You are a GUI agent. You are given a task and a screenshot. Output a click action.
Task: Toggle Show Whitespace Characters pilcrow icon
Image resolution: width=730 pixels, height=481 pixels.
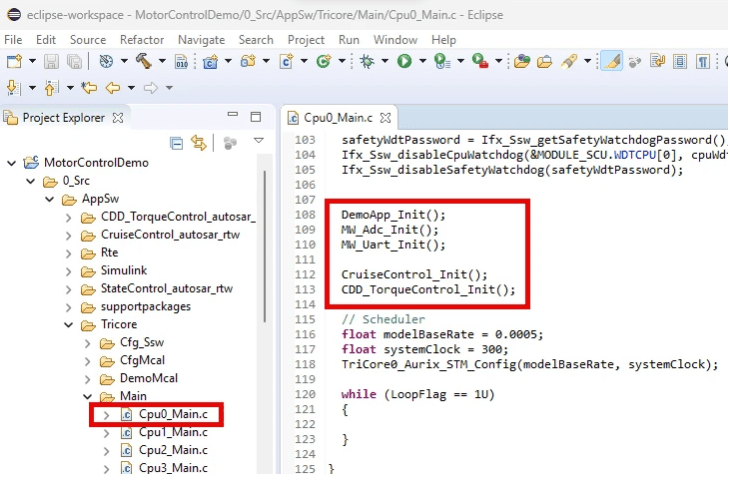[x=703, y=62]
